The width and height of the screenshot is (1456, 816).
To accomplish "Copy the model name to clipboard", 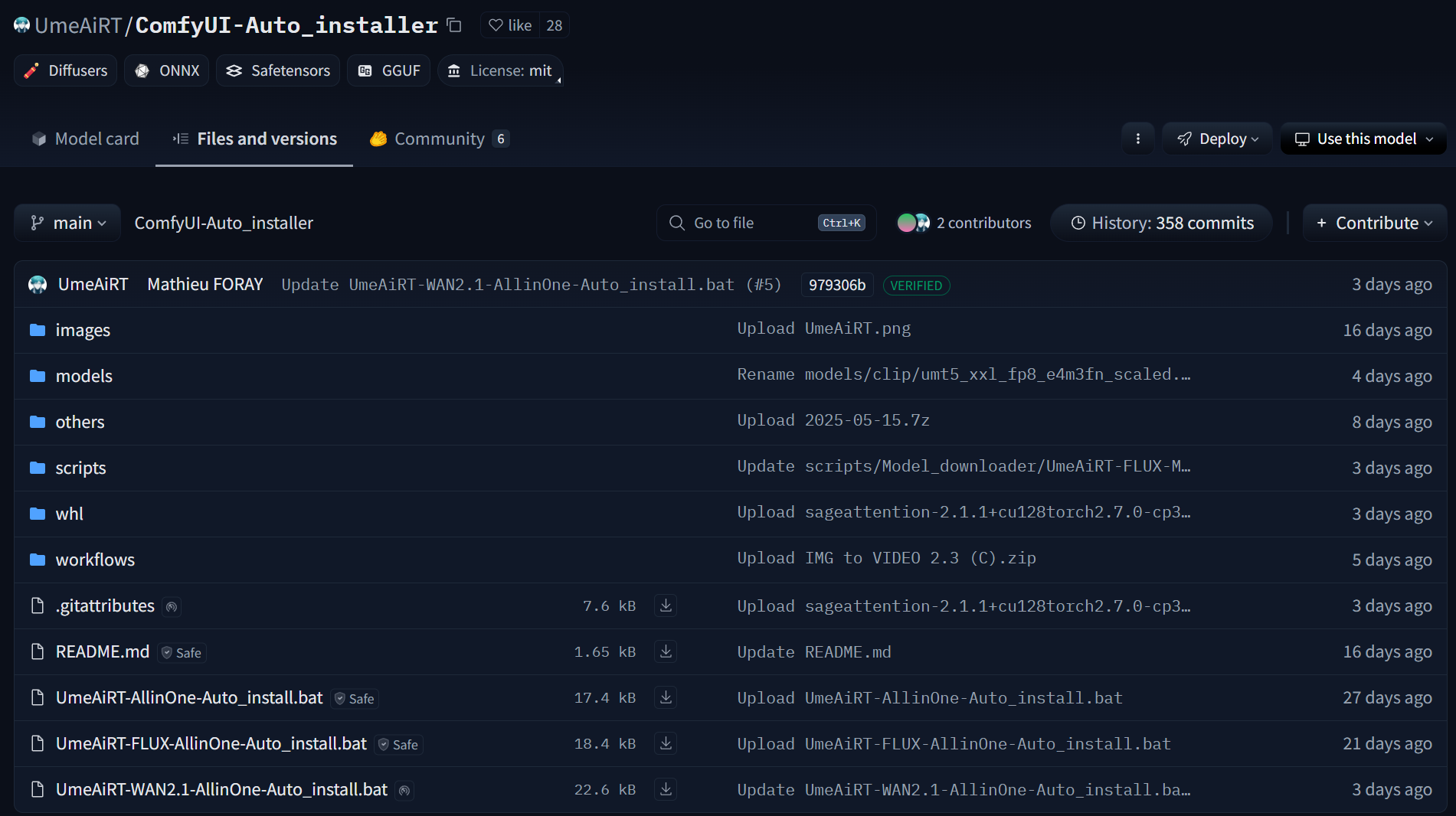I will click(454, 25).
